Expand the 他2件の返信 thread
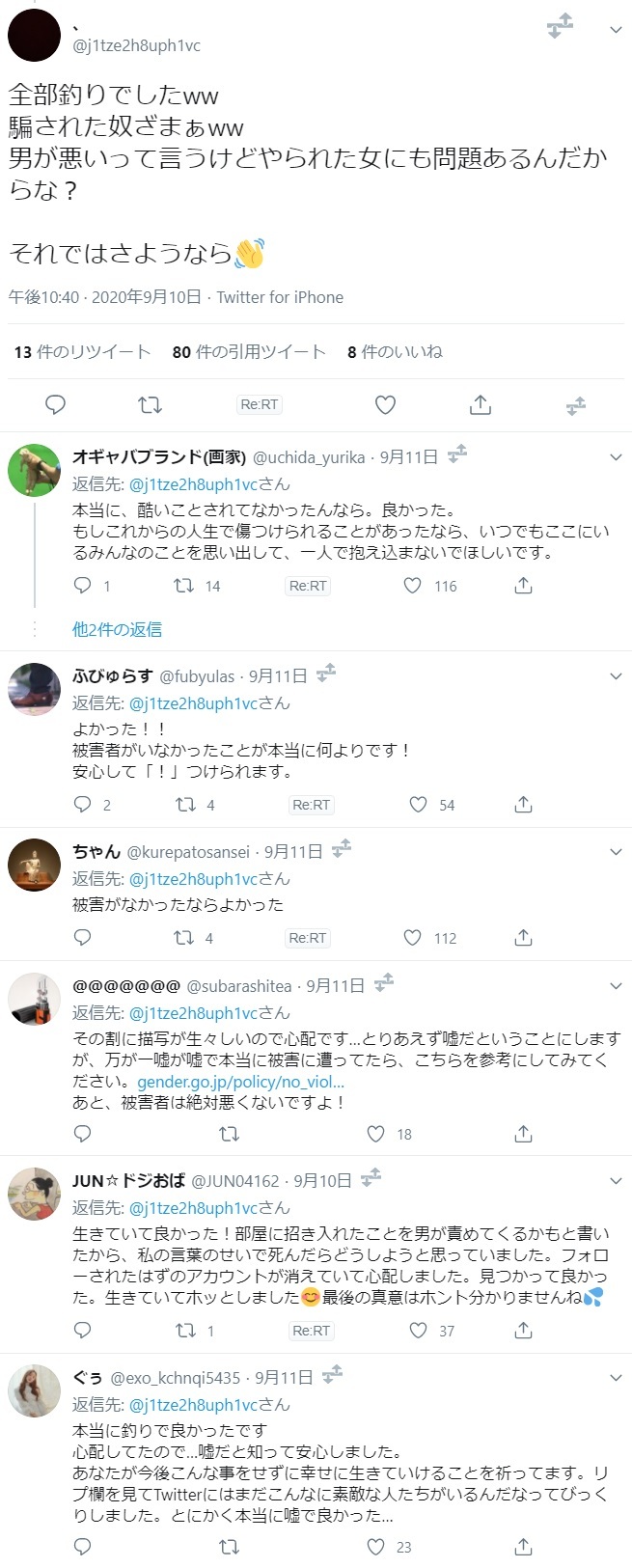632x1568 pixels. (117, 629)
